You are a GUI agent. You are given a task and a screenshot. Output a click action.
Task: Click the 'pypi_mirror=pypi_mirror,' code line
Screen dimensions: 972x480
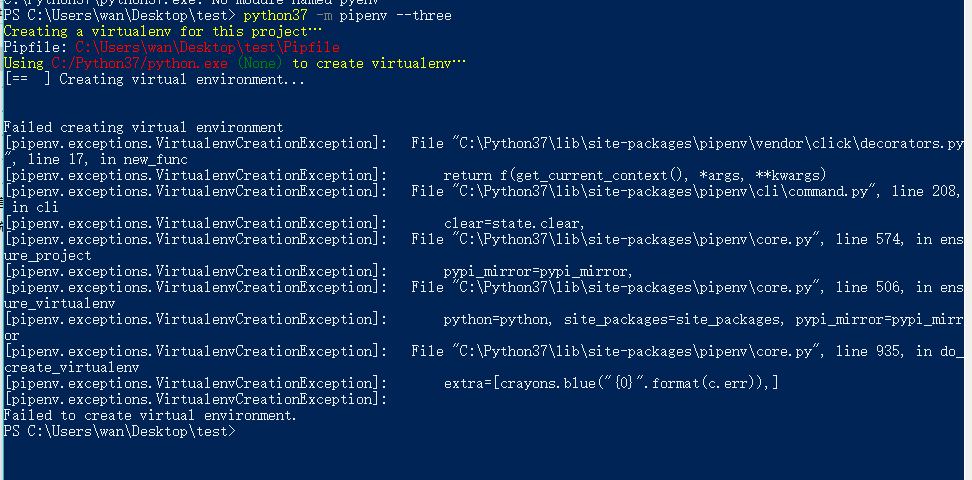click(538, 272)
